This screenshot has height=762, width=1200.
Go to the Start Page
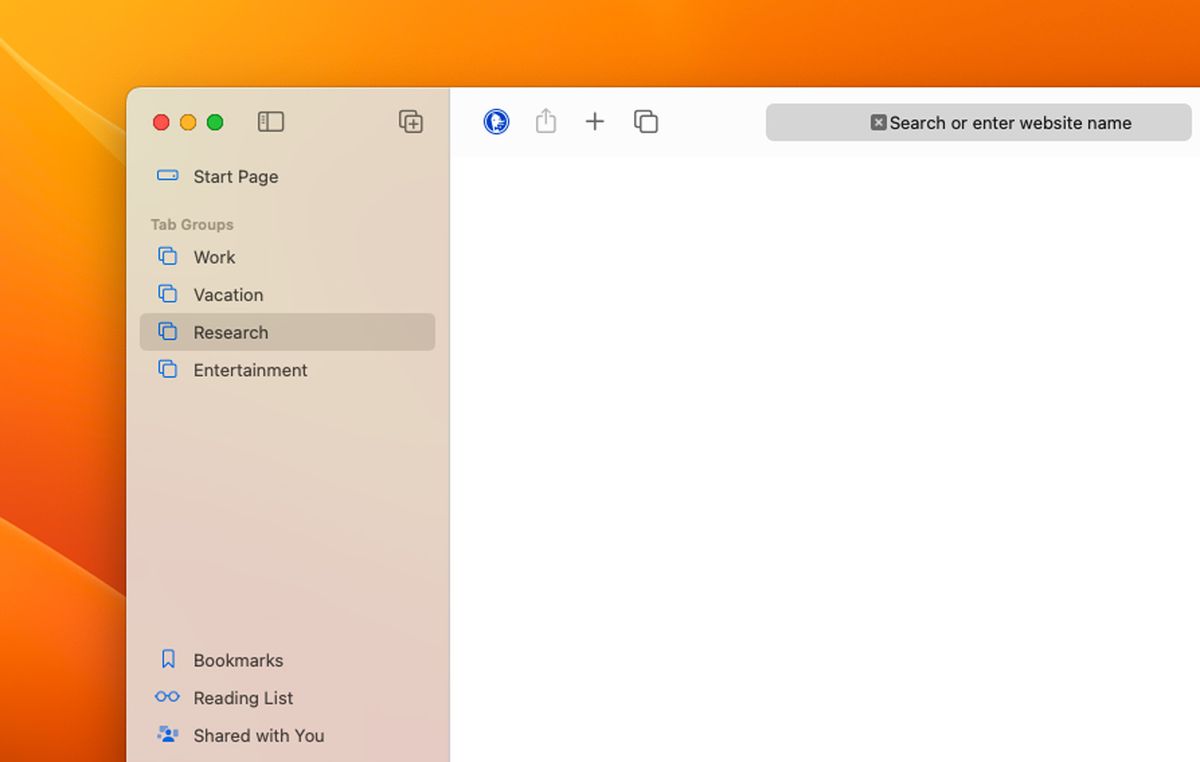pyautogui.click(x=235, y=177)
